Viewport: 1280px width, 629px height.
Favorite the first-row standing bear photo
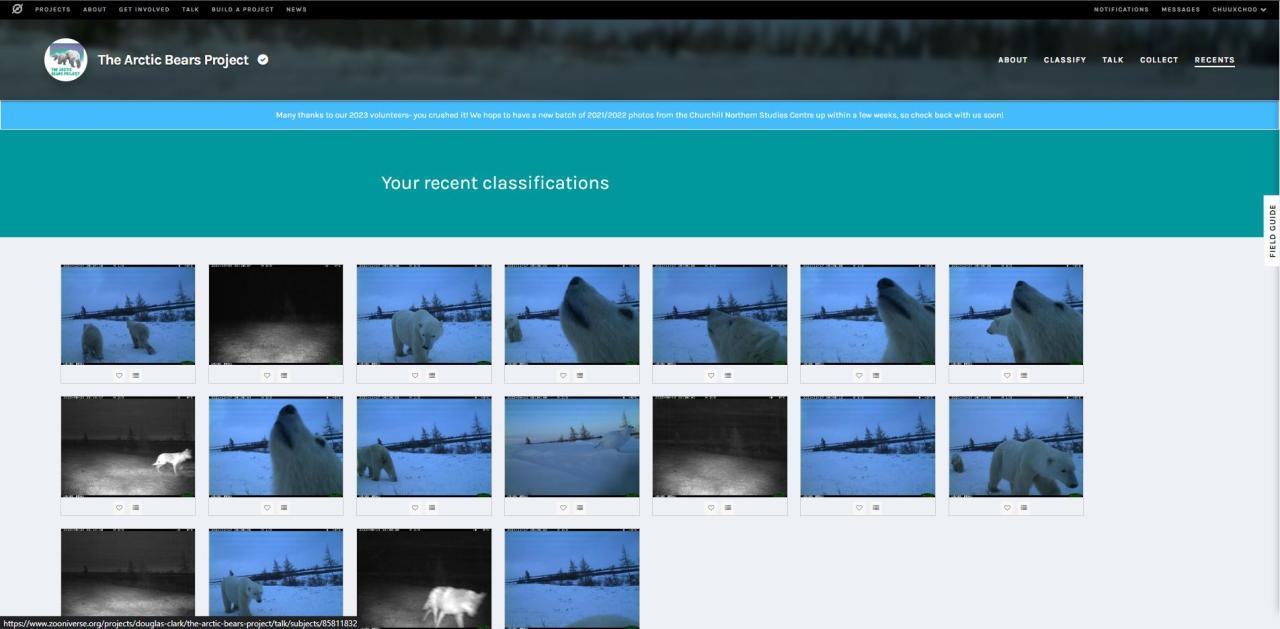click(x=415, y=376)
